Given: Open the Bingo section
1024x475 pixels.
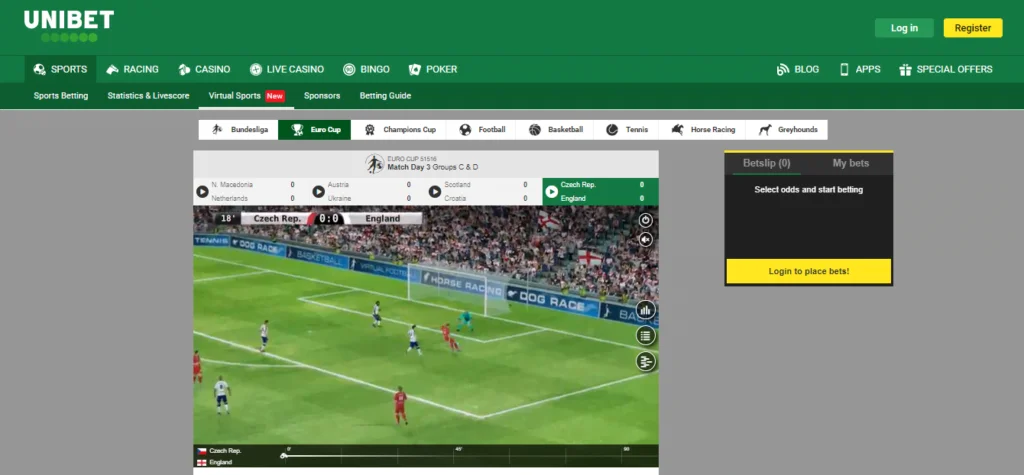Looking at the screenshot, I should (366, 69).
